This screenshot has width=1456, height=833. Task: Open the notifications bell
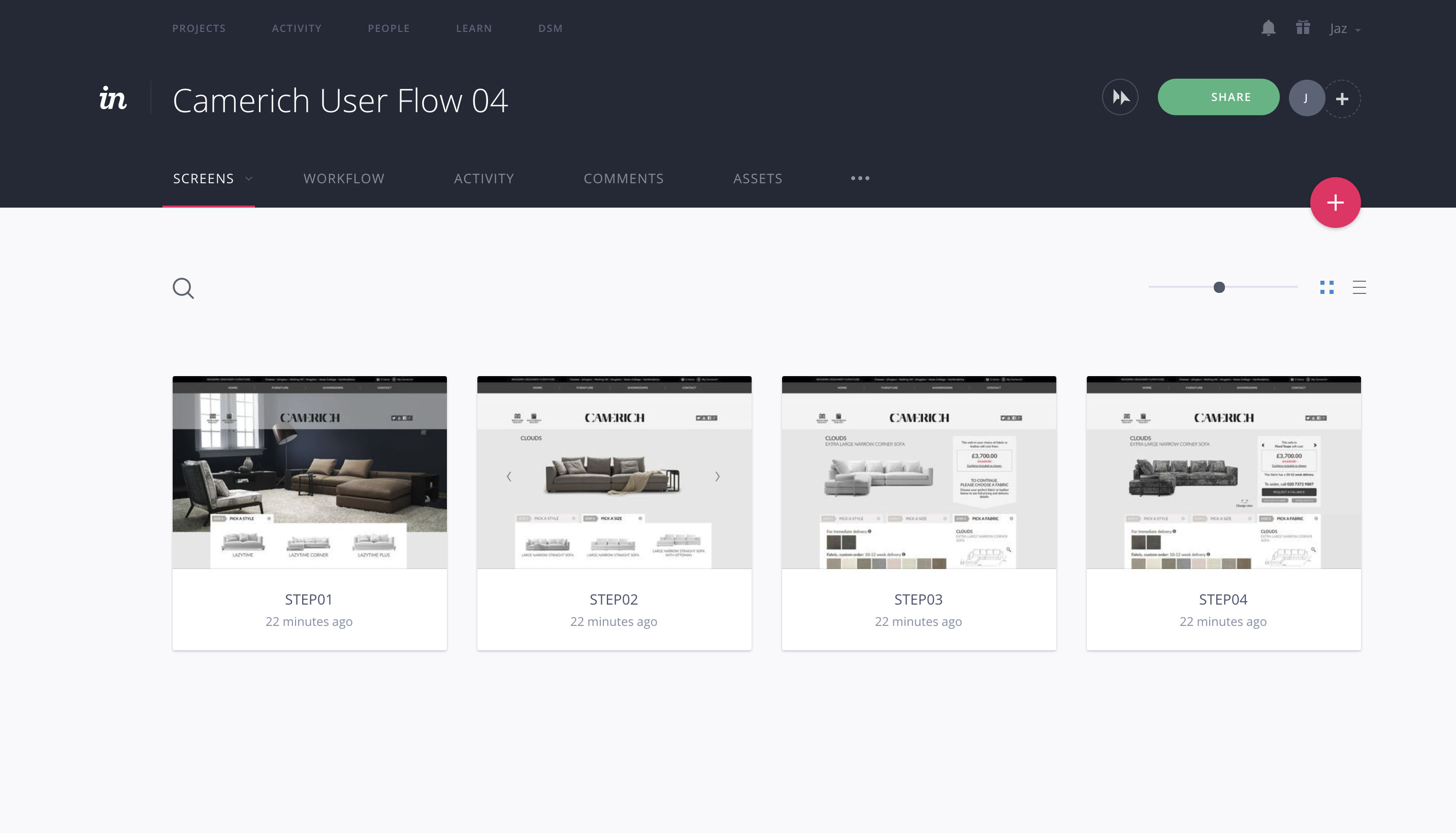(1268, 28)
